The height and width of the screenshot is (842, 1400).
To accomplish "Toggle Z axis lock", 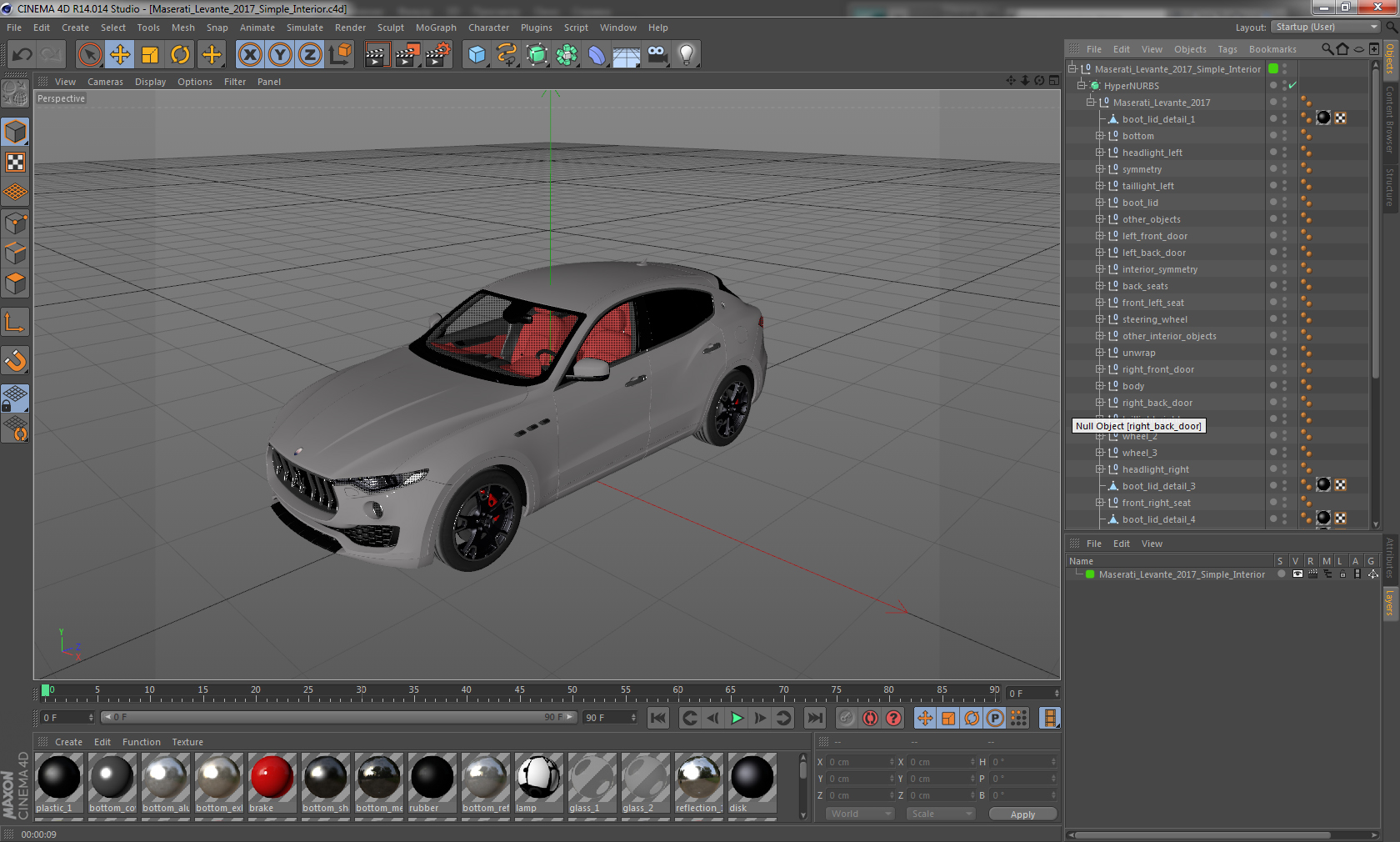I will coord(310,55).
